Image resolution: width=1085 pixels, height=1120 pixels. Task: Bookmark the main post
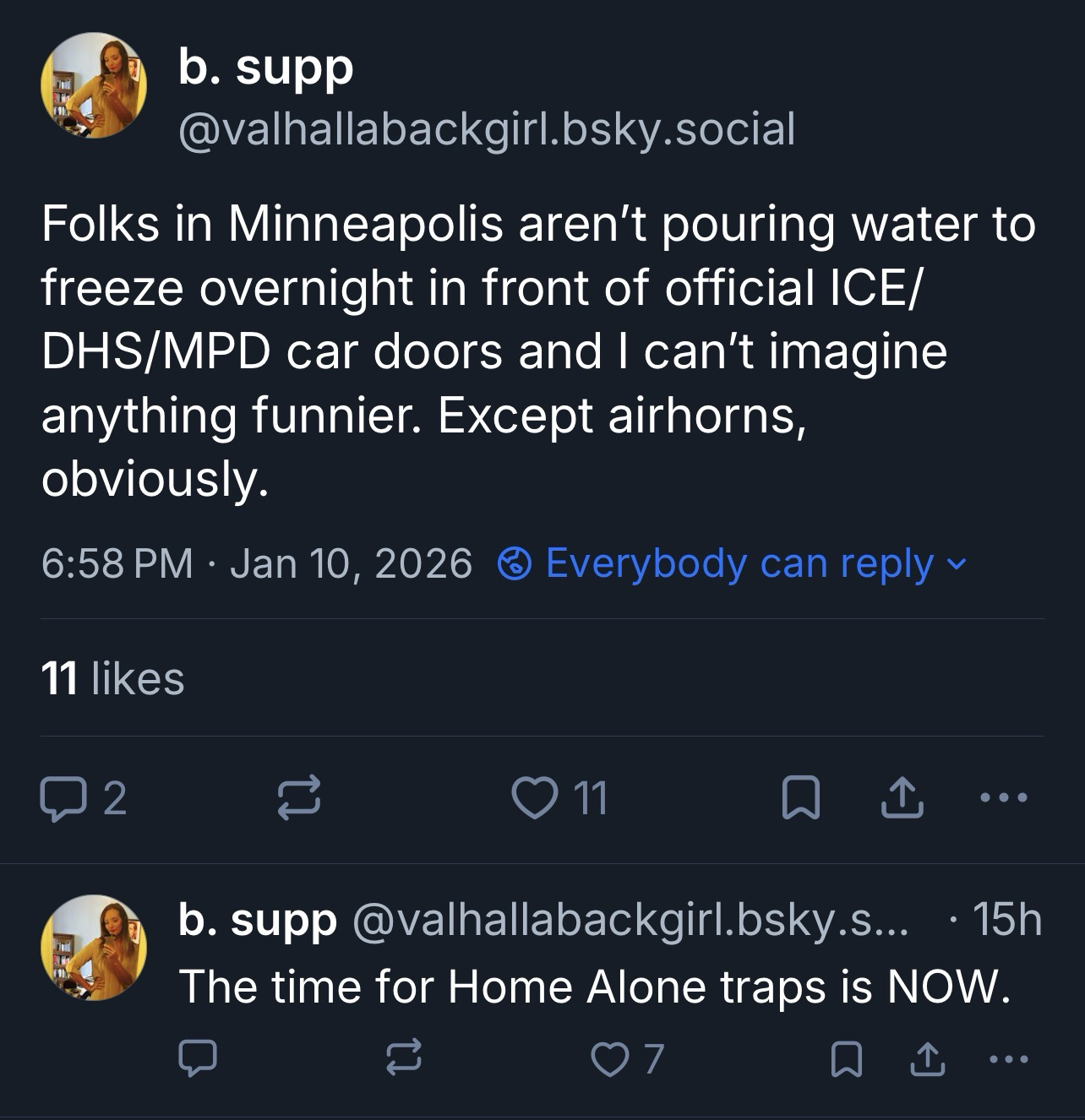coord(800,799)
